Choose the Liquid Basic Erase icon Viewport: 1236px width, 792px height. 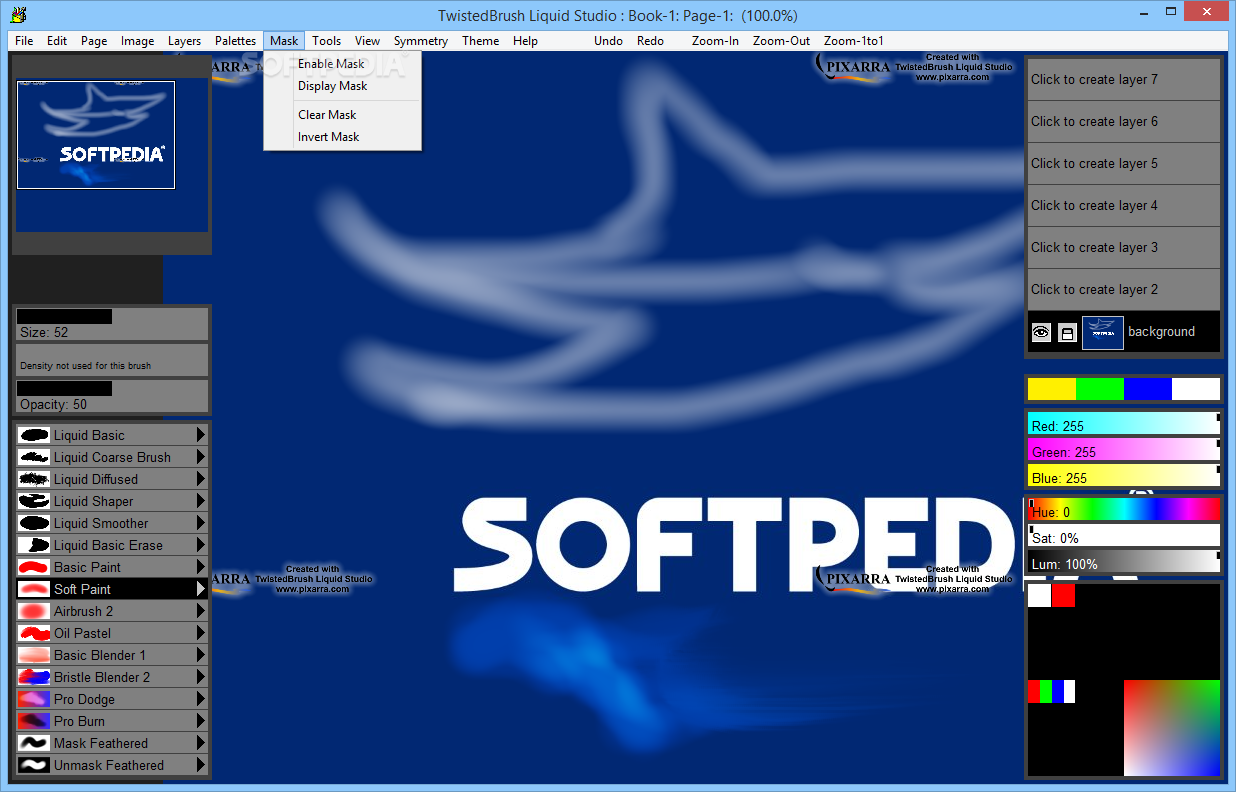coord(34,545)
